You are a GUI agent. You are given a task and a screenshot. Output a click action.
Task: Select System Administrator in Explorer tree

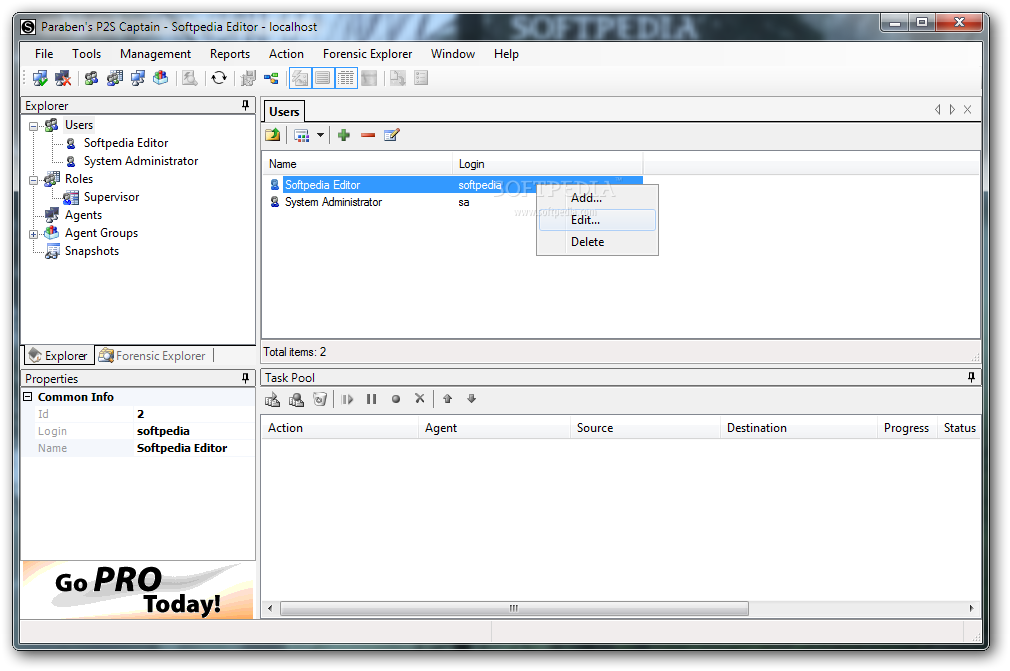click(x=140, y=161)
